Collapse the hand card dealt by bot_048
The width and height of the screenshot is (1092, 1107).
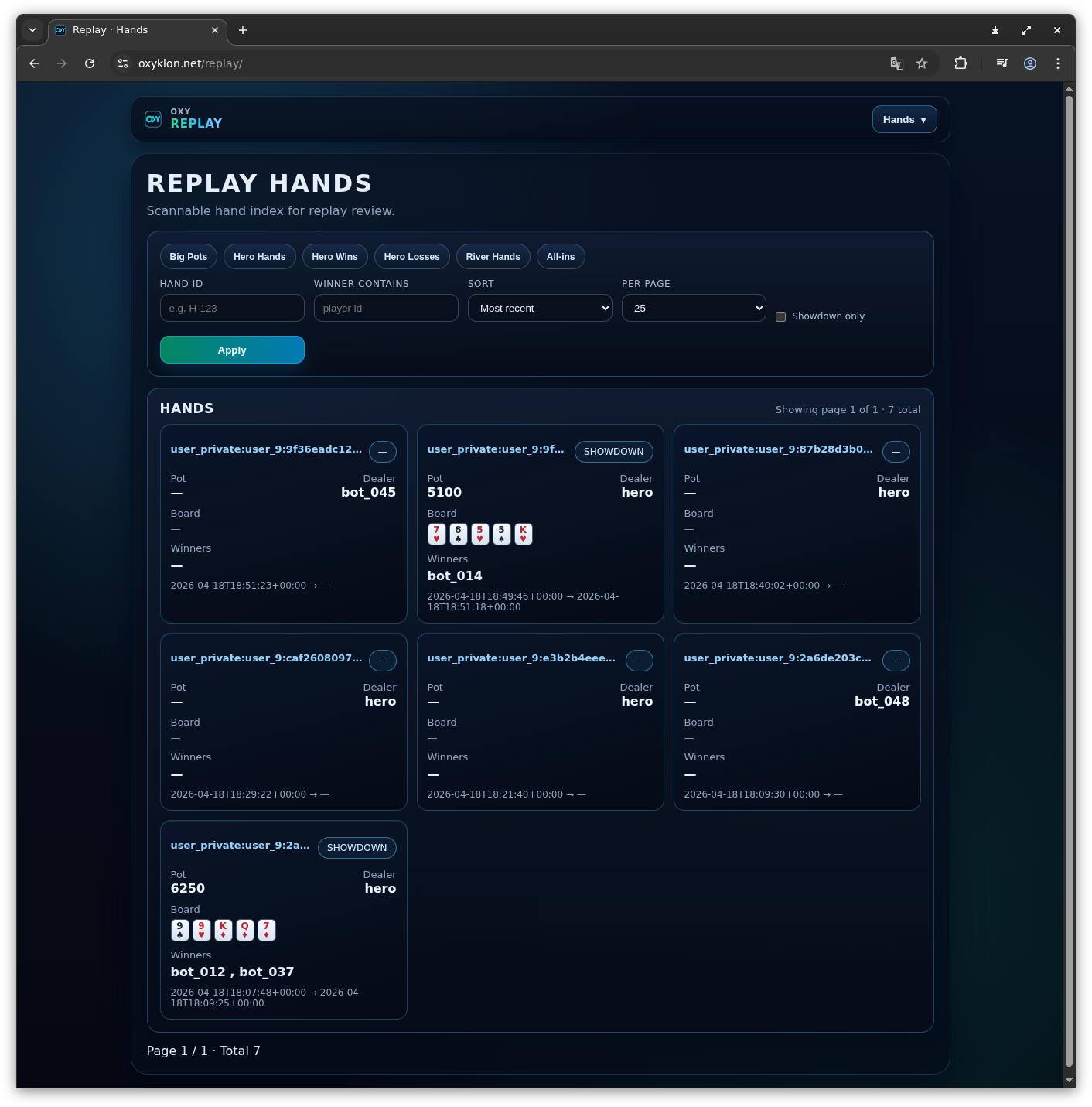click(x=896, y=661)
